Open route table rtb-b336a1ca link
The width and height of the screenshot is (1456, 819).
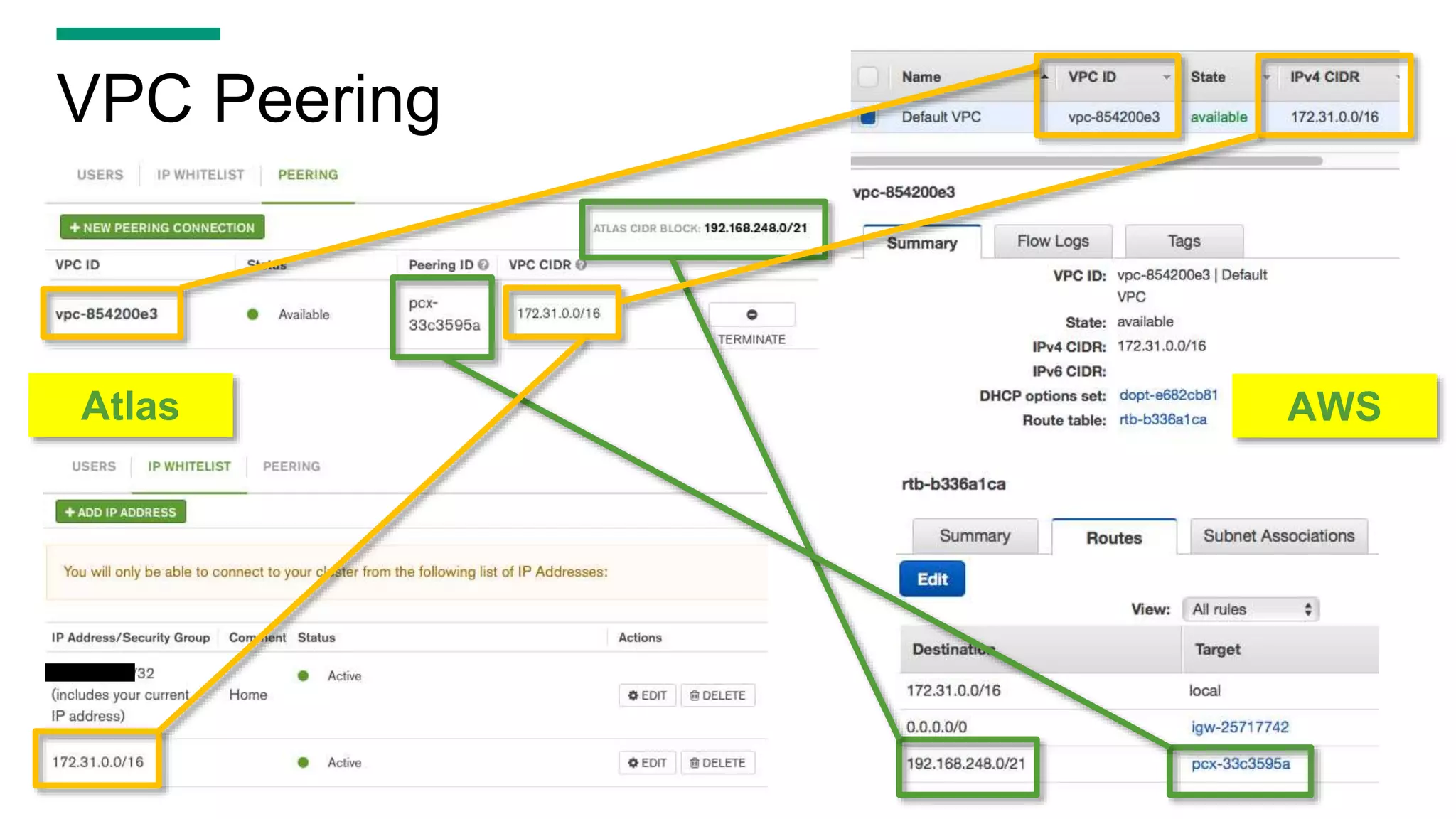click(x=1163, y=419)
